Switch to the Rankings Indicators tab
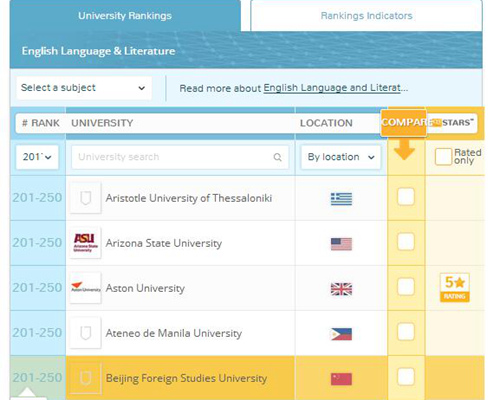Screen dimensions: 500x400 pyautogui.click(x=366, y=16)
